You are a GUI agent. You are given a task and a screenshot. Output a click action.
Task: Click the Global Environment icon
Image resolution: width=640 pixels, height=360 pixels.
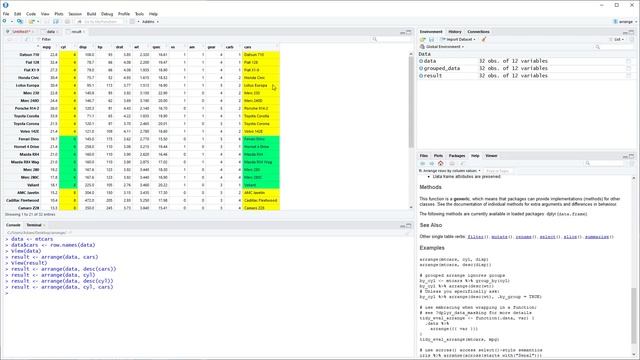click(422, 47)
